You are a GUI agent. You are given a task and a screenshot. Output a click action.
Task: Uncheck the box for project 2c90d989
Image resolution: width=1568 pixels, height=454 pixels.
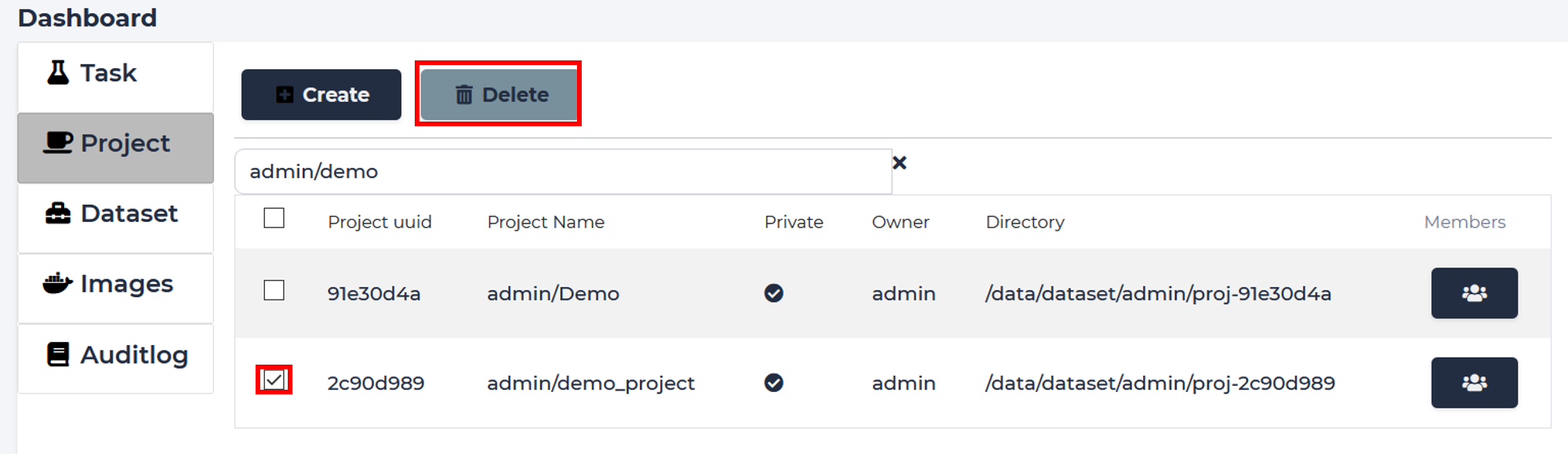(x=274, y=380)
